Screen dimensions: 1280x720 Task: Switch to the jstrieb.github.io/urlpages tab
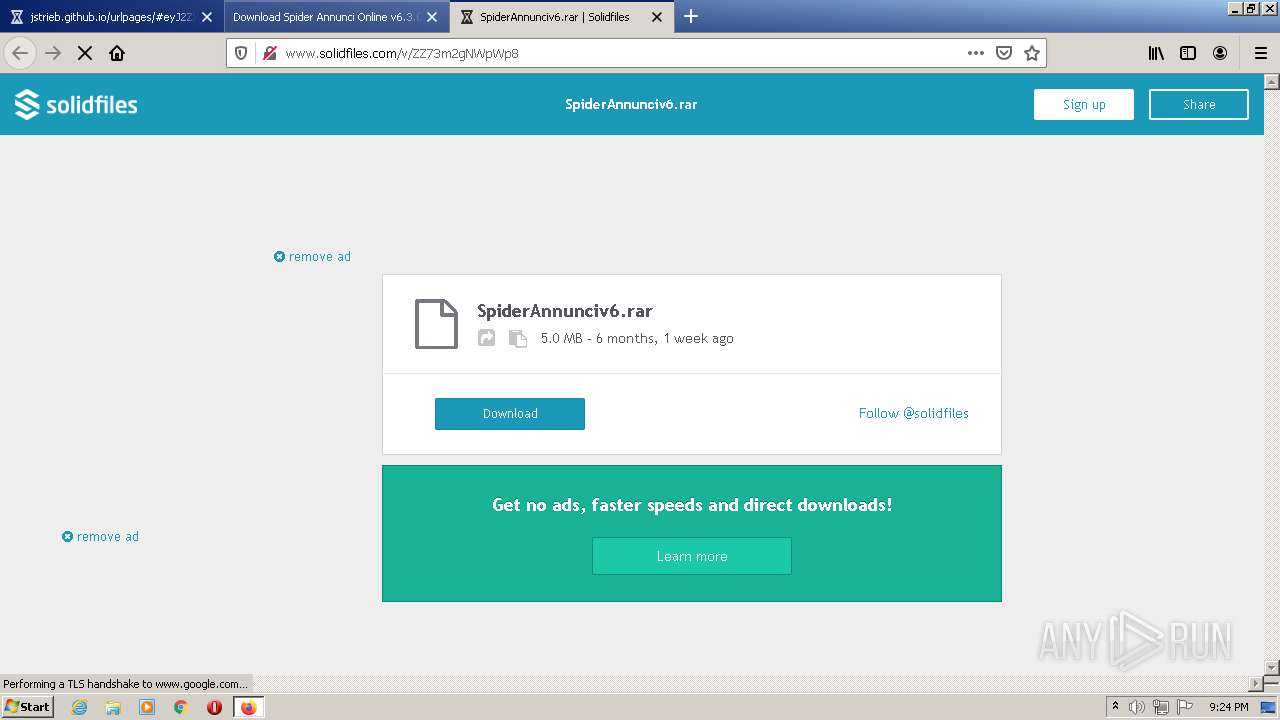[112, 17]
